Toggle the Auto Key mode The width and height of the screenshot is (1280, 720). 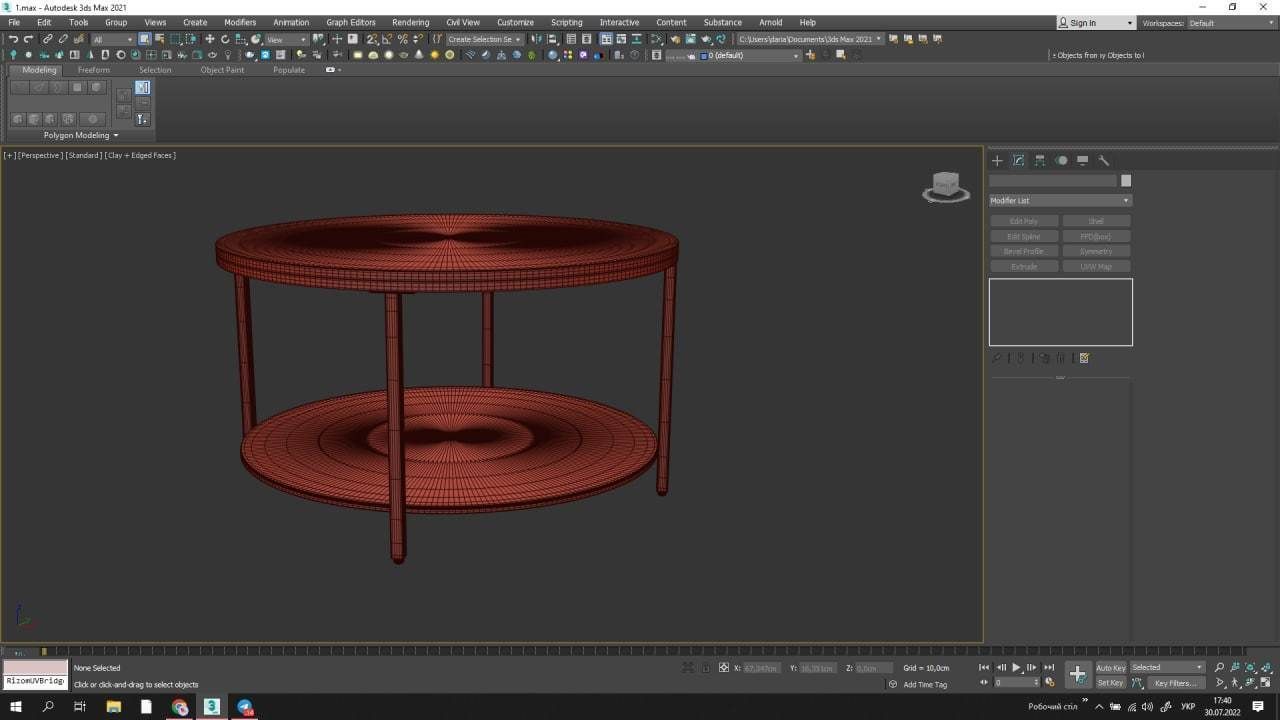pyautogui.click(x=1111, y=667)
